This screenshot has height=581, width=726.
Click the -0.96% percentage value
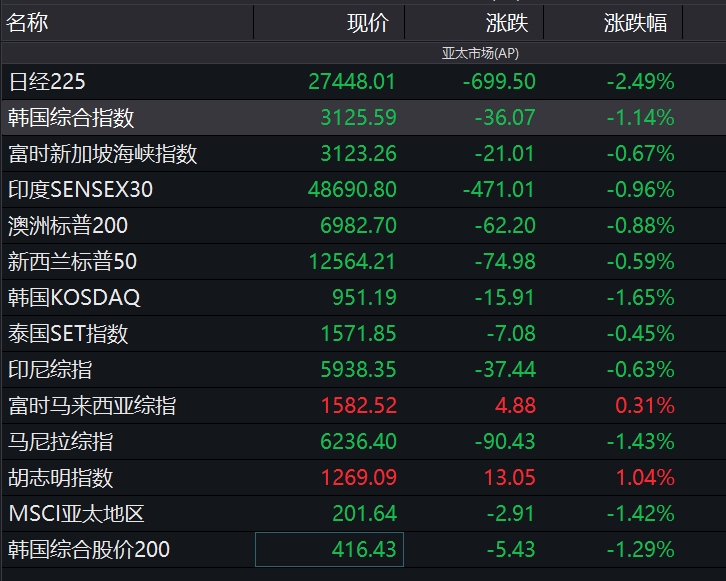click(x=640, y=190)
